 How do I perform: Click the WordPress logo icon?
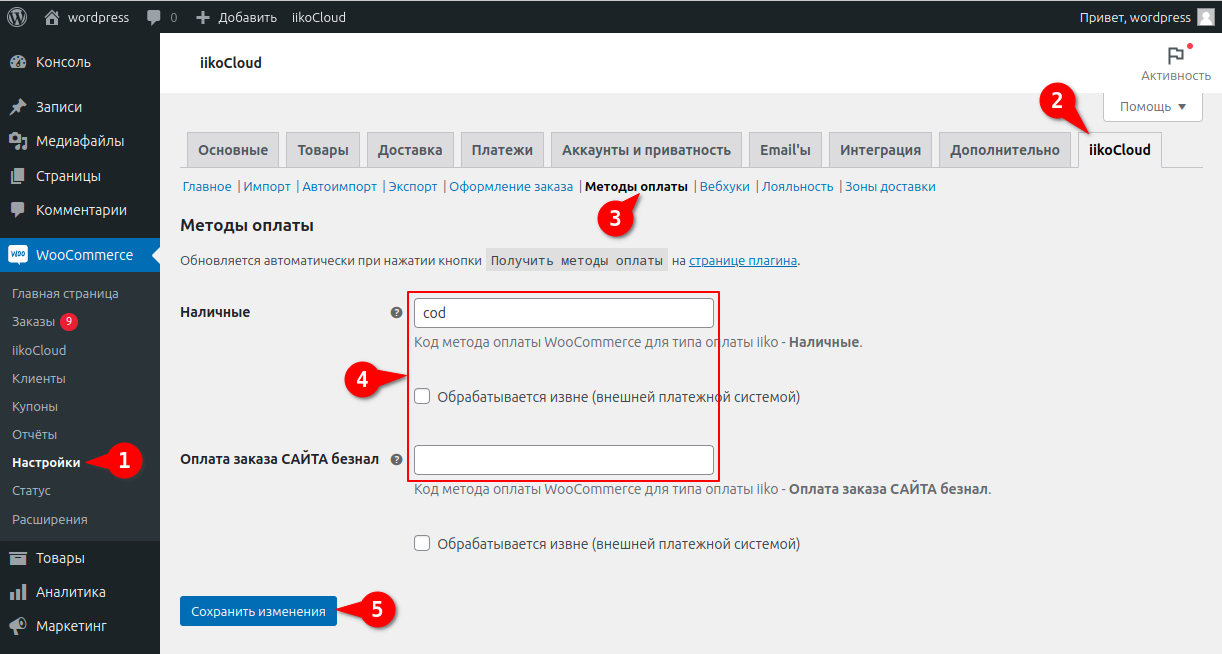coord(17,17)
